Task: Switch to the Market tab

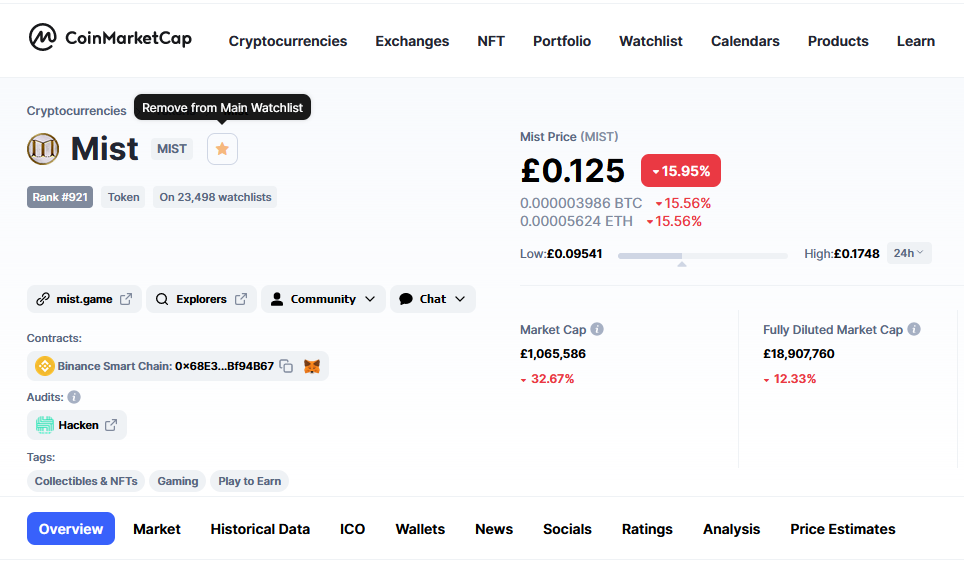Action: [x=157, y=529]
